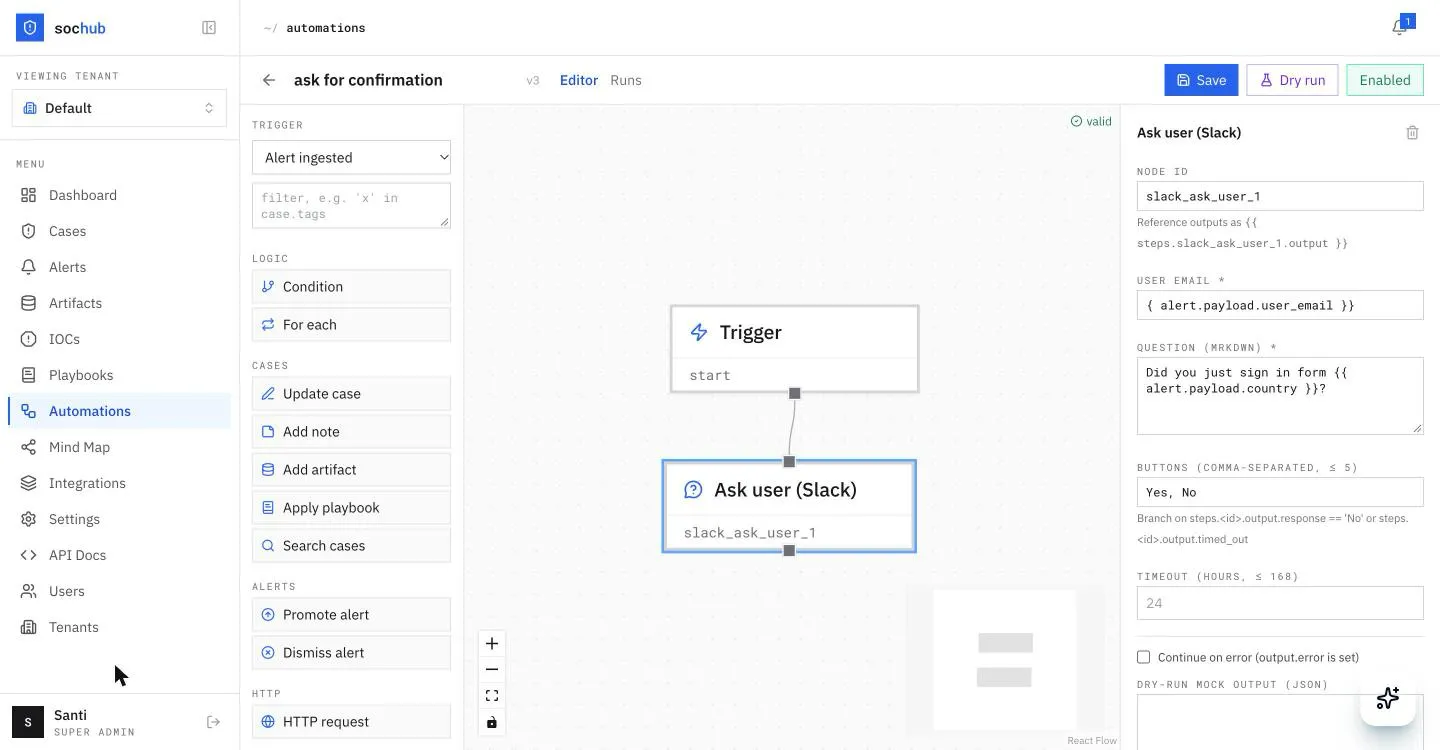Click the canvas minimap

pos(1005,660)
